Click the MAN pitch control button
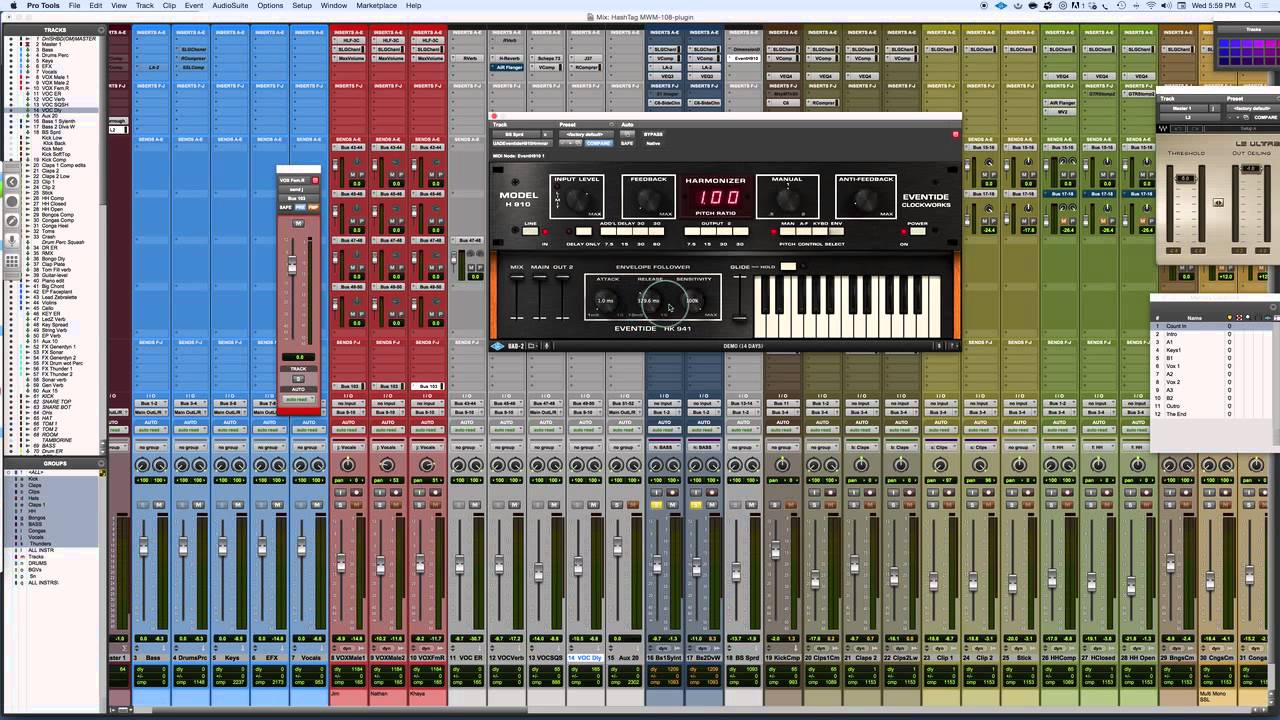Viewport: 1280px width, 720px height. point(787,231)
